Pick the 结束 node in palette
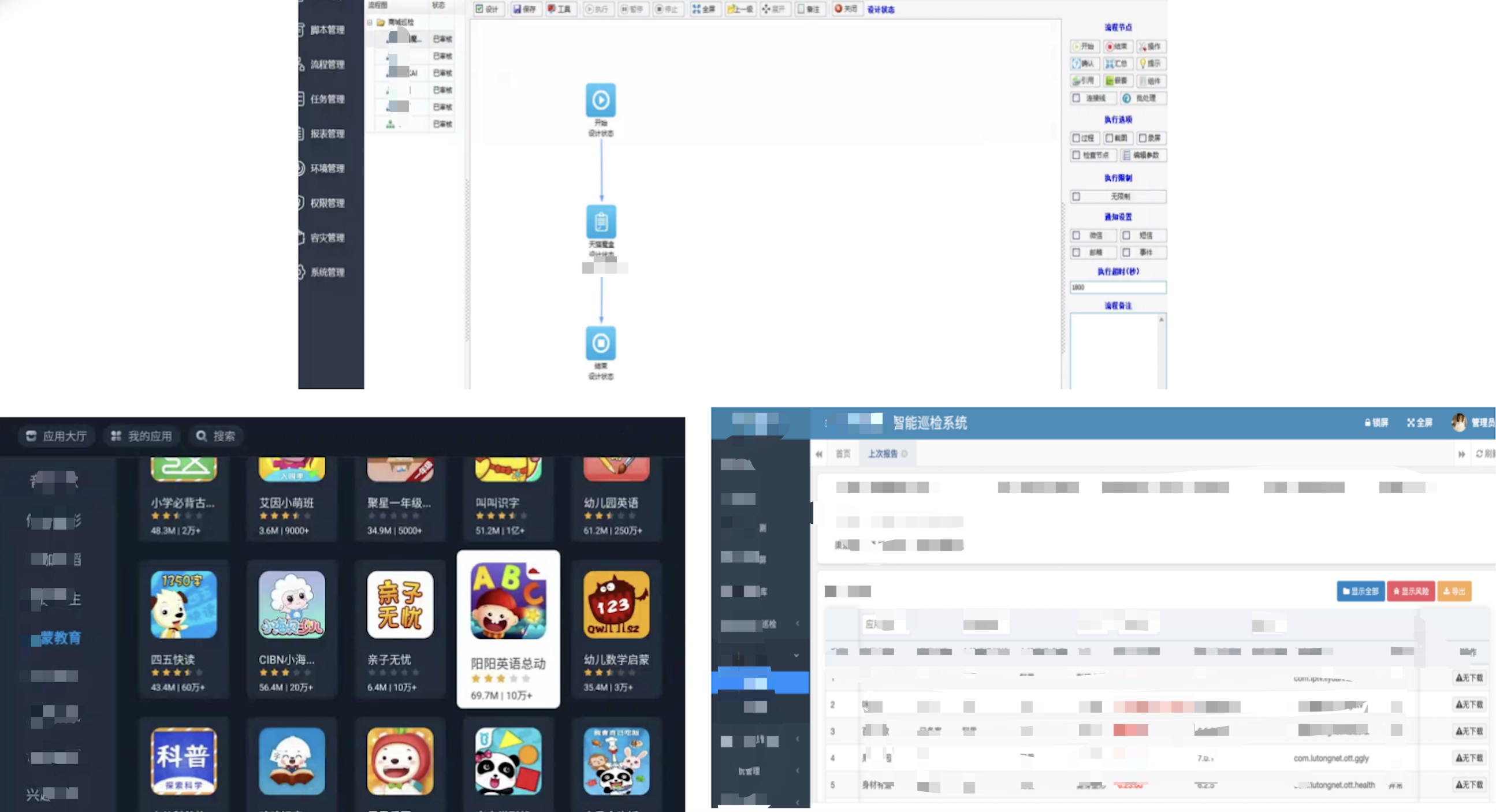The width and height of the screenshot is (1496, 812). pyautogui.click(x=1117, y=46)
